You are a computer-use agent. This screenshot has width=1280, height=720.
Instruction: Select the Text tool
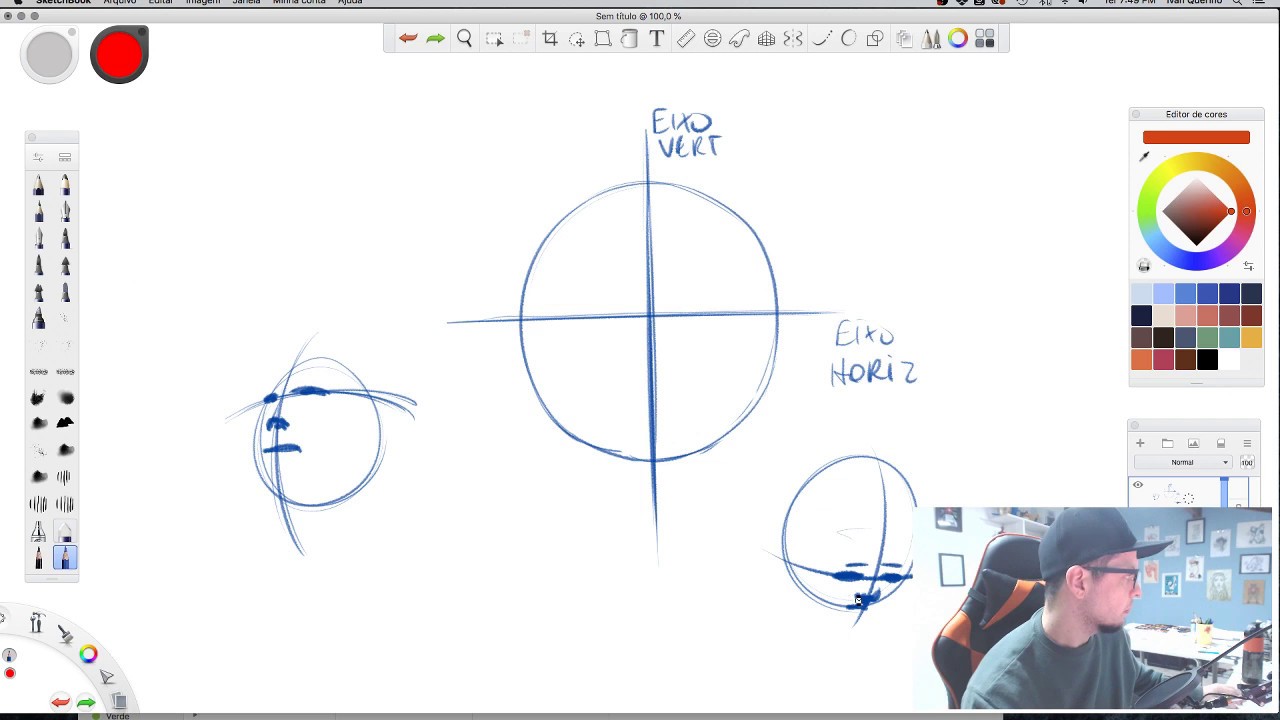(656, 39)
